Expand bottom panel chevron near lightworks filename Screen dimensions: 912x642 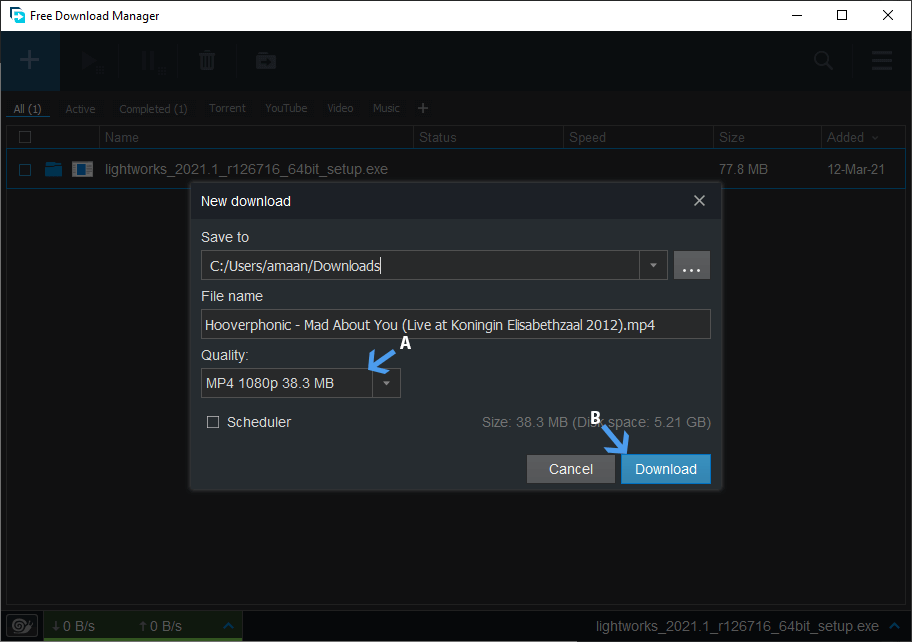point(894,626)
